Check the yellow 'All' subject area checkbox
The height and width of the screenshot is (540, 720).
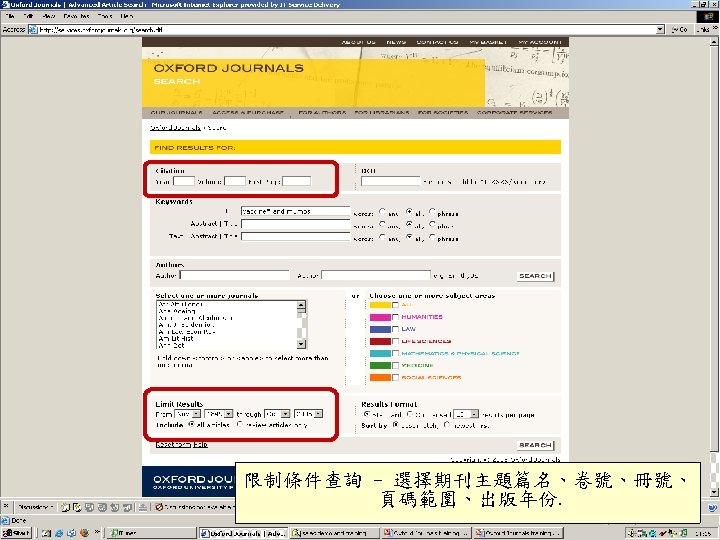(395, 305)
